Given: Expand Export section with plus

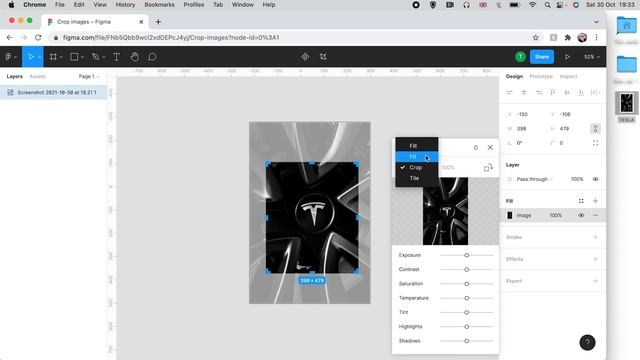Looking at the screenshot, I should 596,281.
